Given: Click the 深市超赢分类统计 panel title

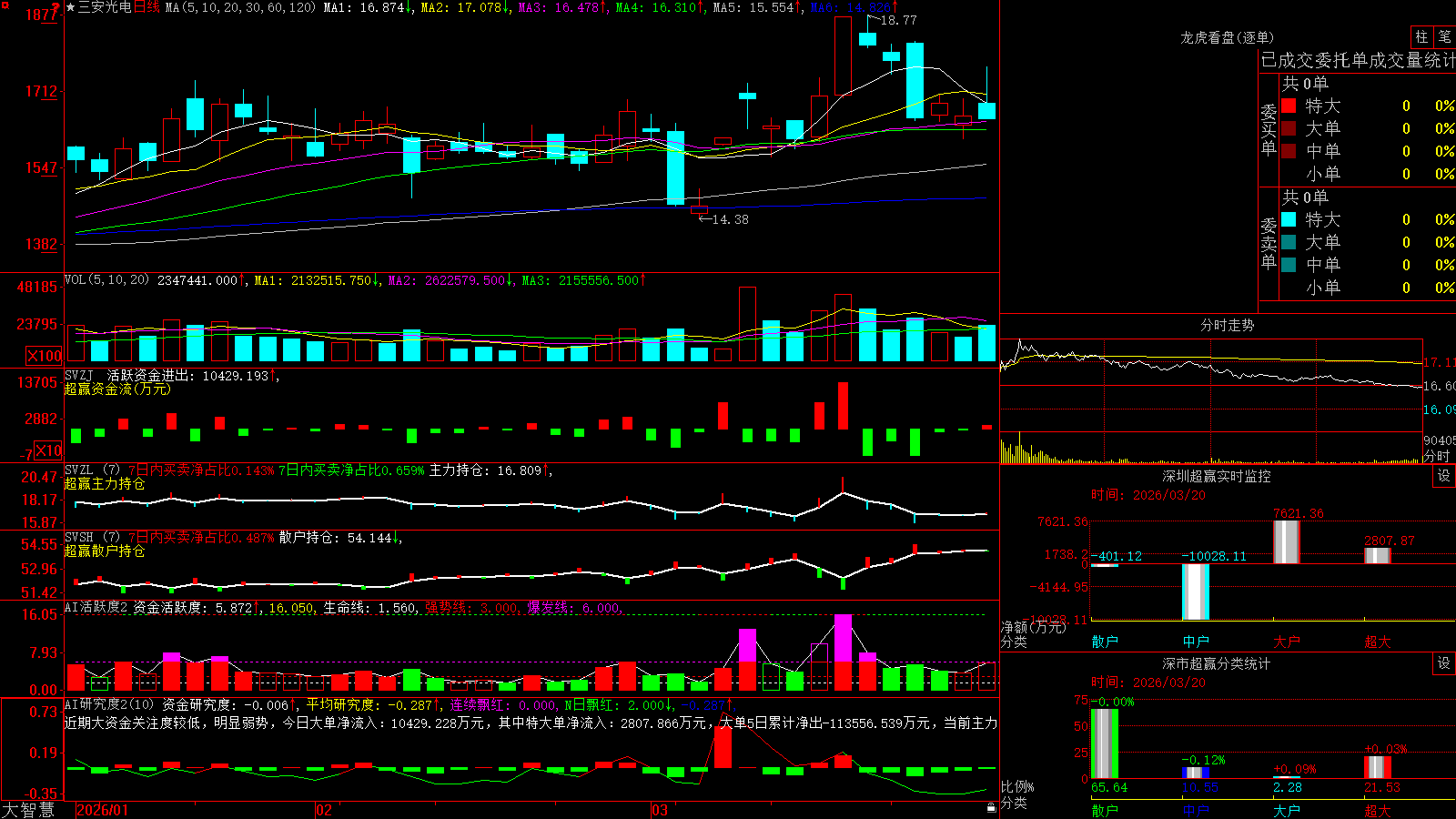Looking at the screenshot, I should coord(1216,663).
